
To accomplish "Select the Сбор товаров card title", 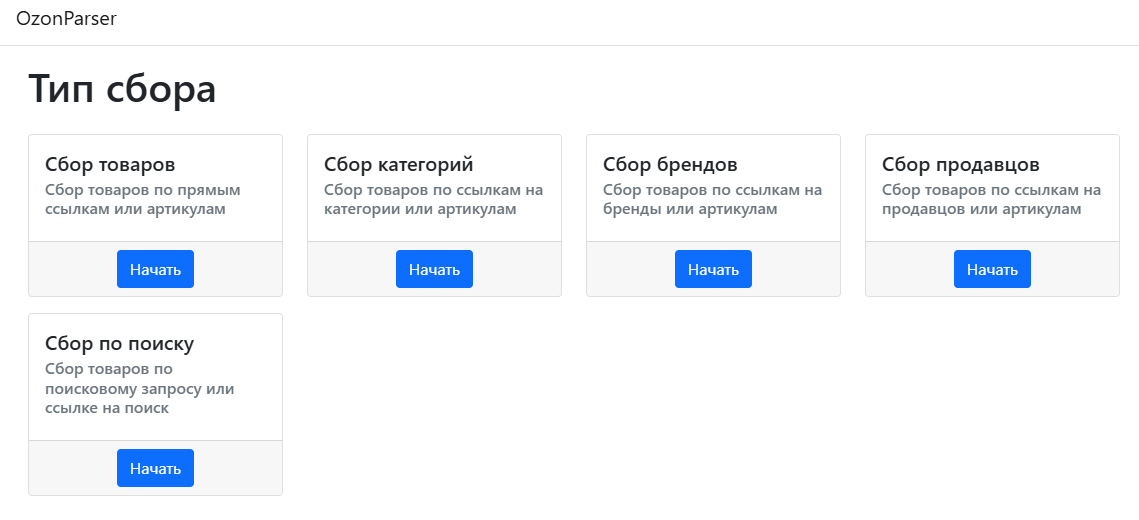I will coord(111,164).
